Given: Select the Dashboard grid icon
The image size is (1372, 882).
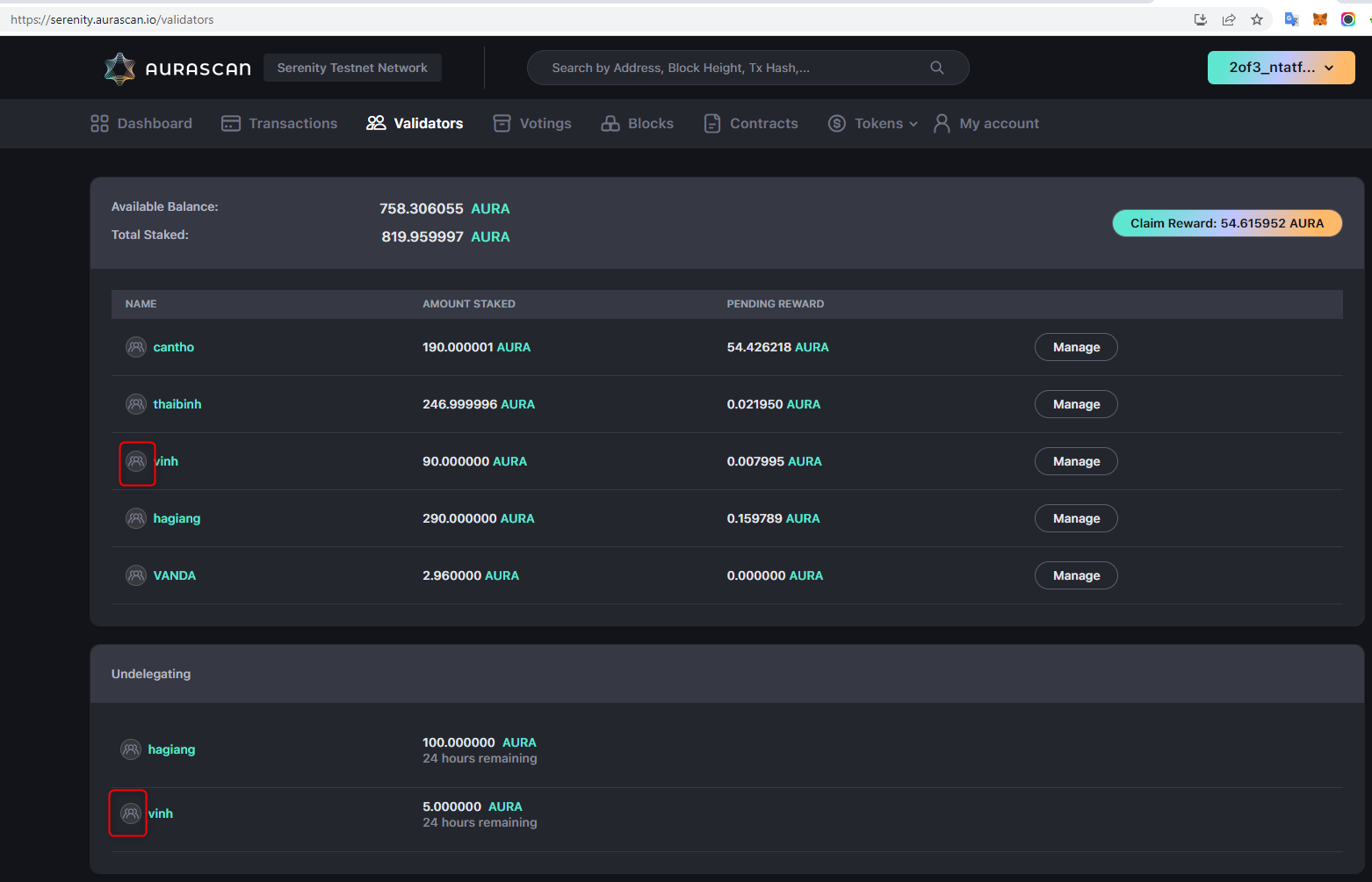Looking at the screenshot, I should pyautogui.click(x=99, y=123).
